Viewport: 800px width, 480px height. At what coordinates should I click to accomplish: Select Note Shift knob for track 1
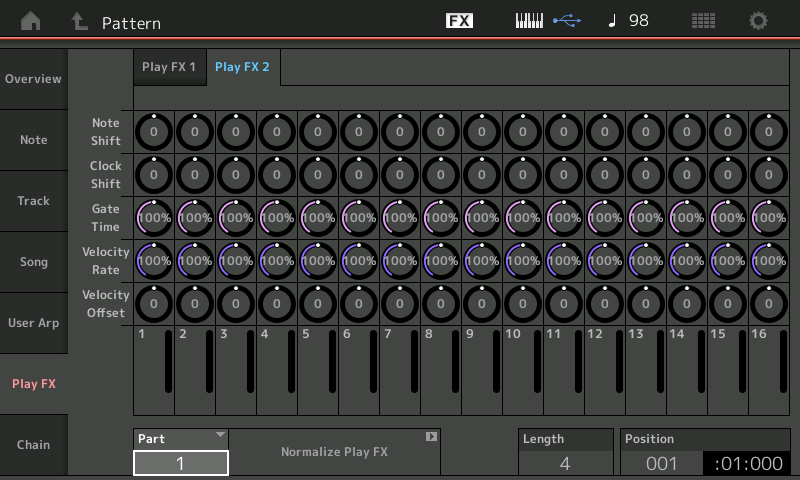click(154, 132)
